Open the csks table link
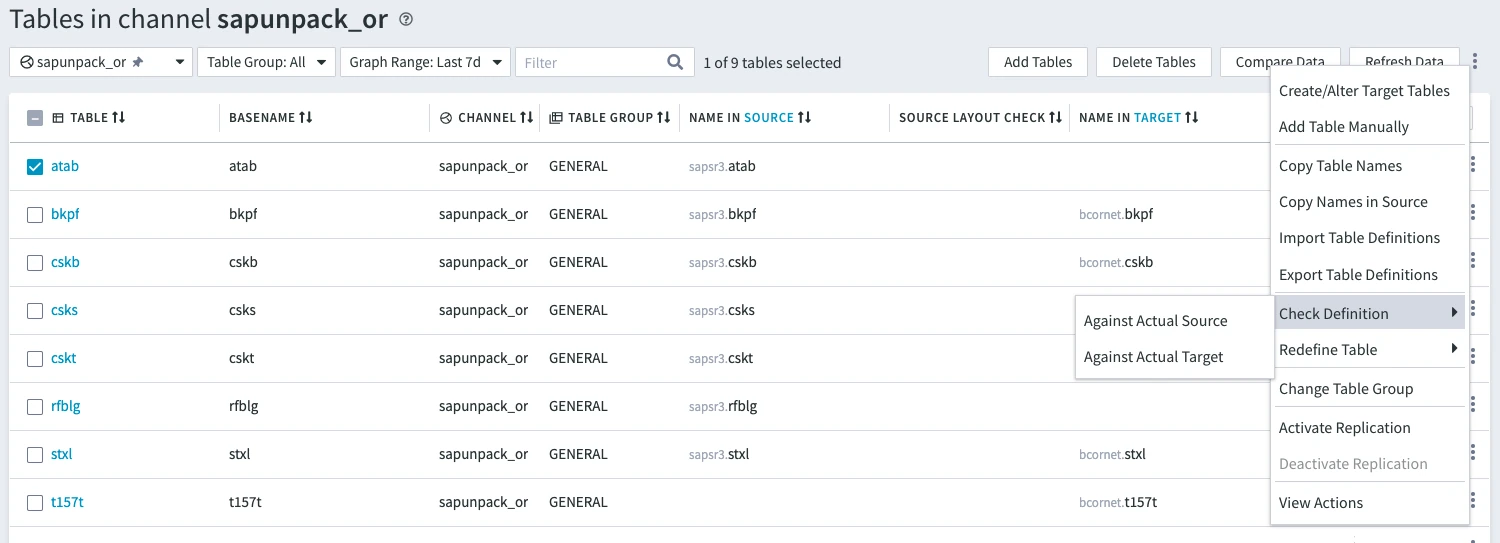The height and width of the screenshot is (543, 1500). pos(64,310)
